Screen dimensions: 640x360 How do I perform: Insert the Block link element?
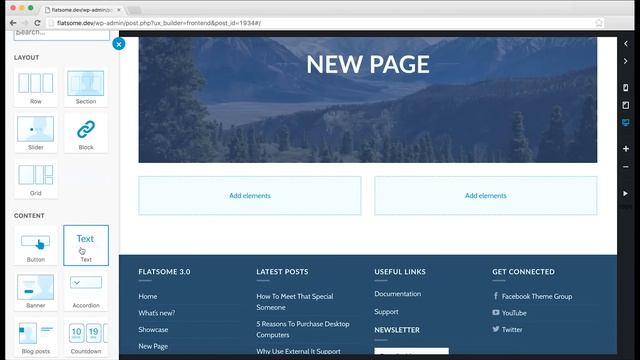coord(86,133)
